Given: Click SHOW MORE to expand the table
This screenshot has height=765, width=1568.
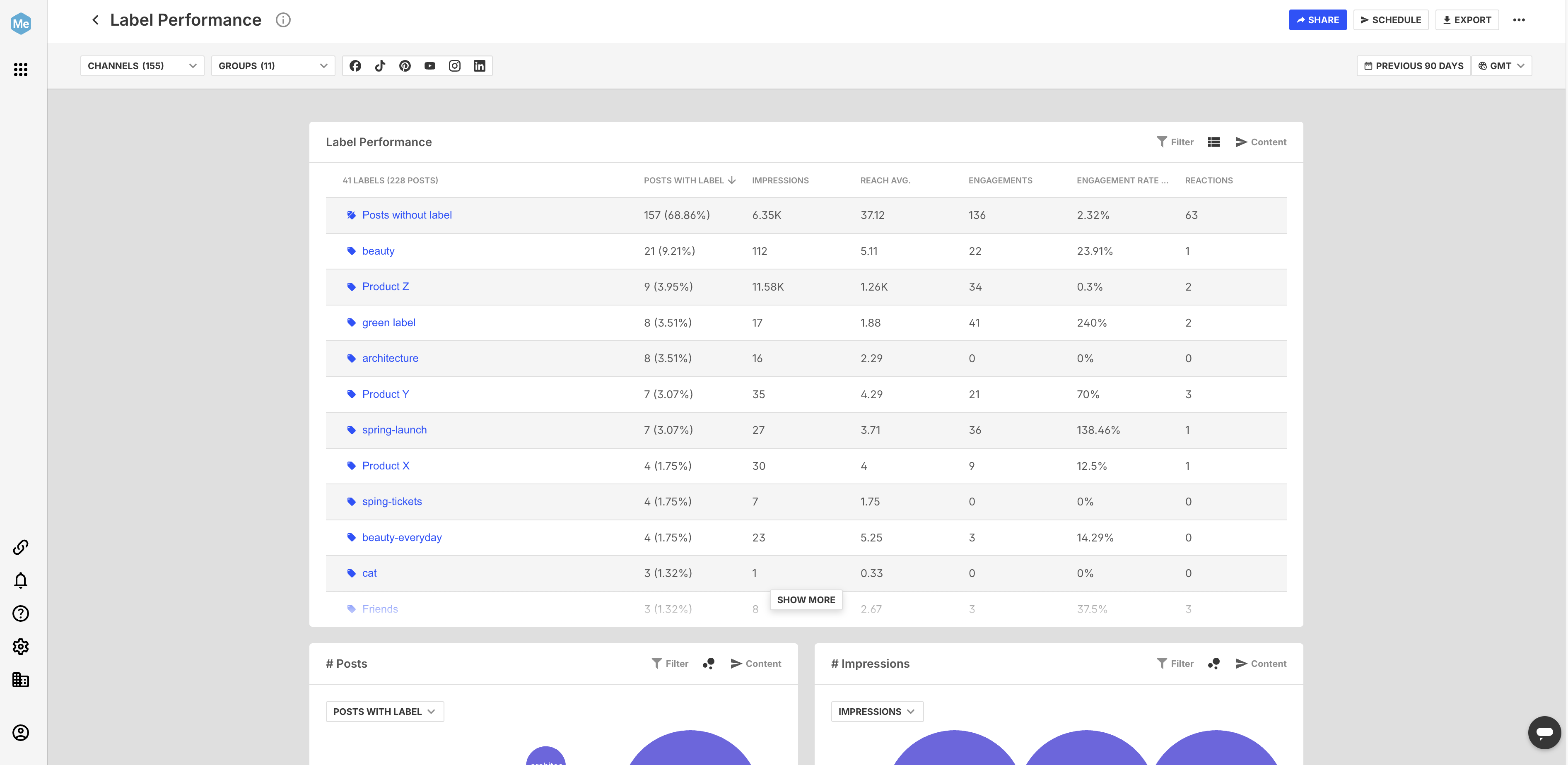Looking at the screenshot, I should click(x=806, y=600).
